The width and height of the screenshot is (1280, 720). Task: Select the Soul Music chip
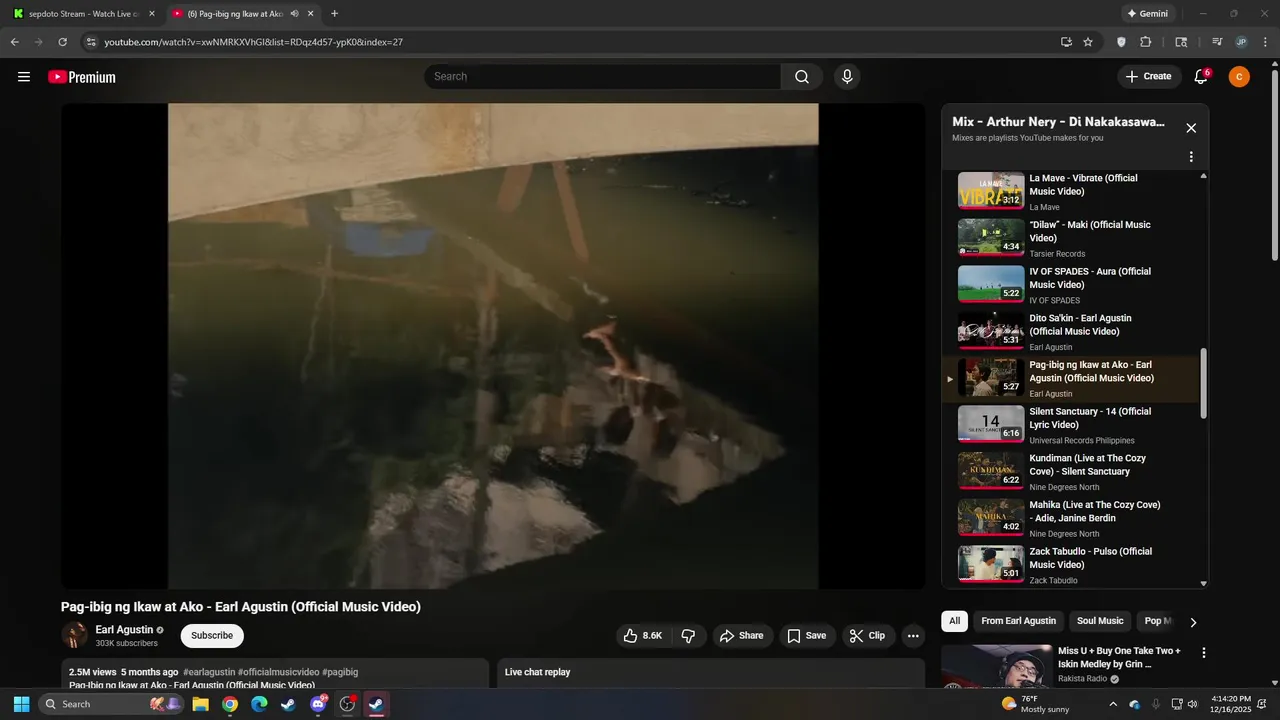pyautogui.click(x=1100, y=621)
